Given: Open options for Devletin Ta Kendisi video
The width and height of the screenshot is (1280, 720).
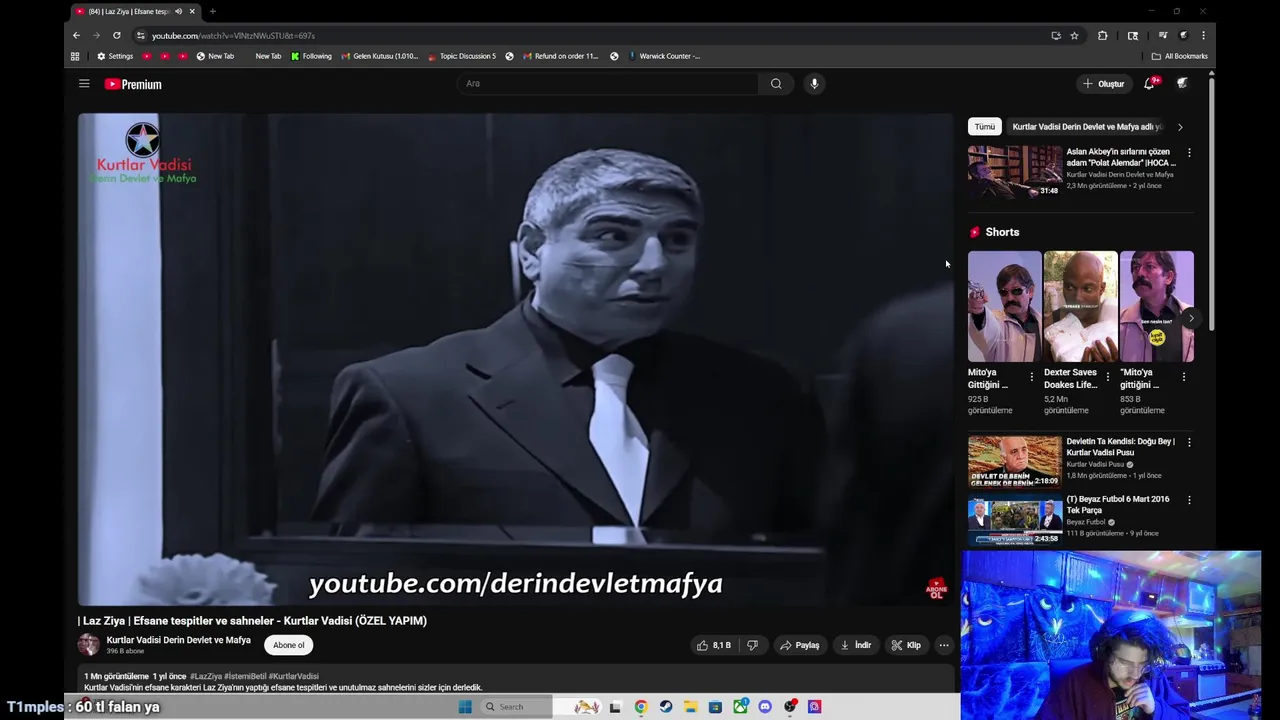Looking at the screenshot, I should pos(1189,442).
